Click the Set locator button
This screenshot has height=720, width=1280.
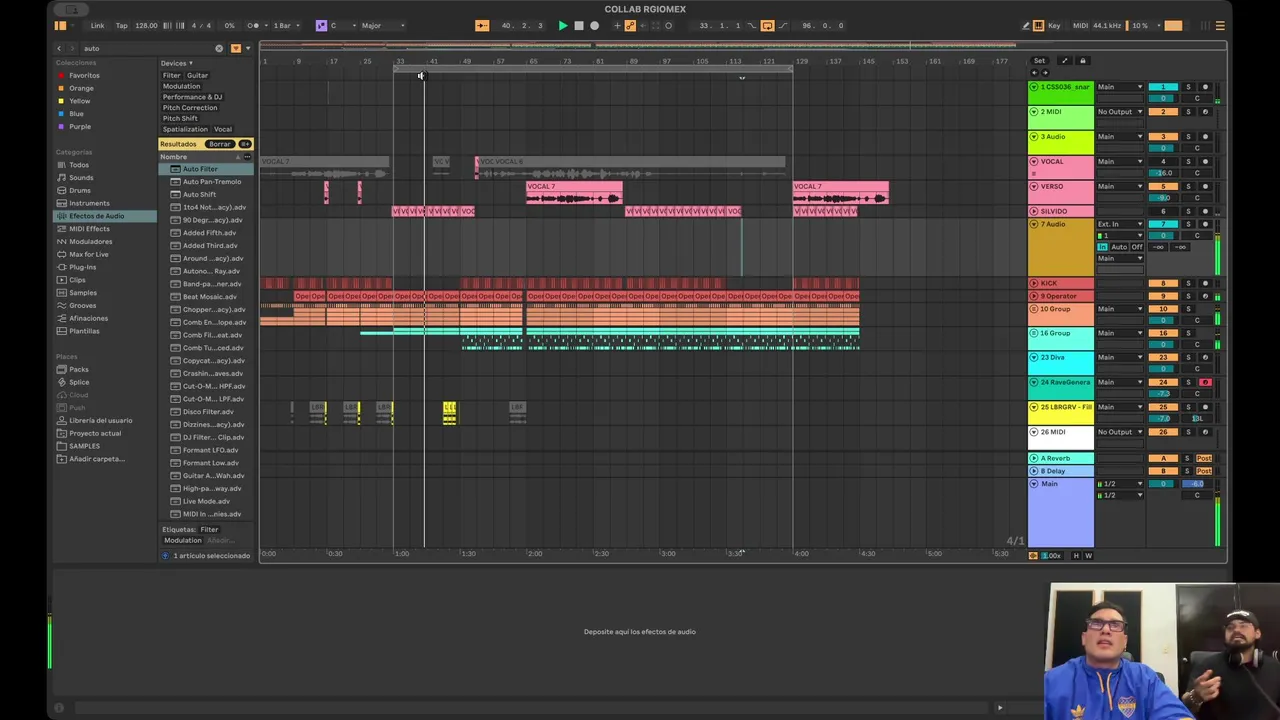click(x=1039, y=61)
